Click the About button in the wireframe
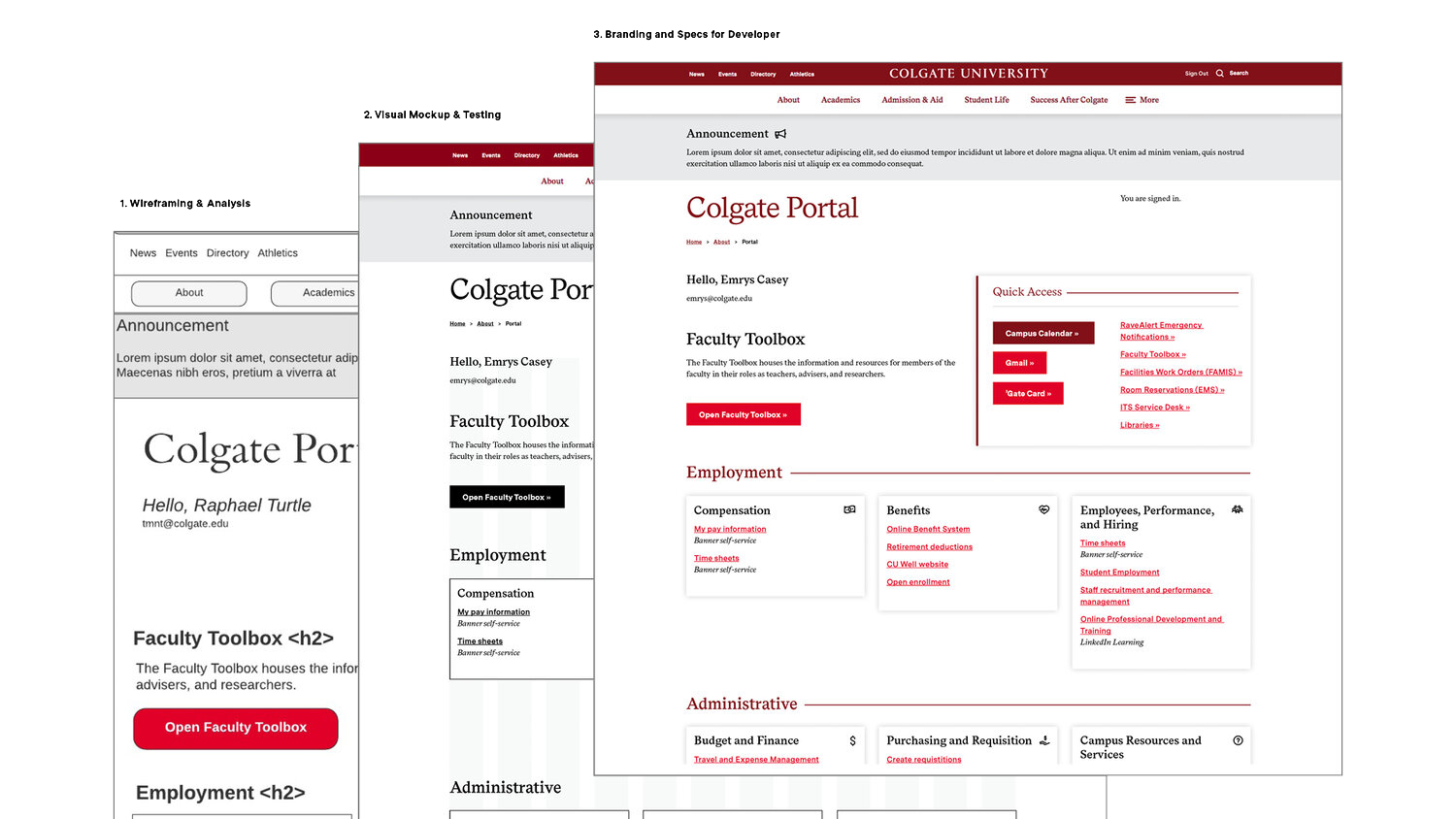Viewport: 1456px width, 819px height. (x=189, y=293)
